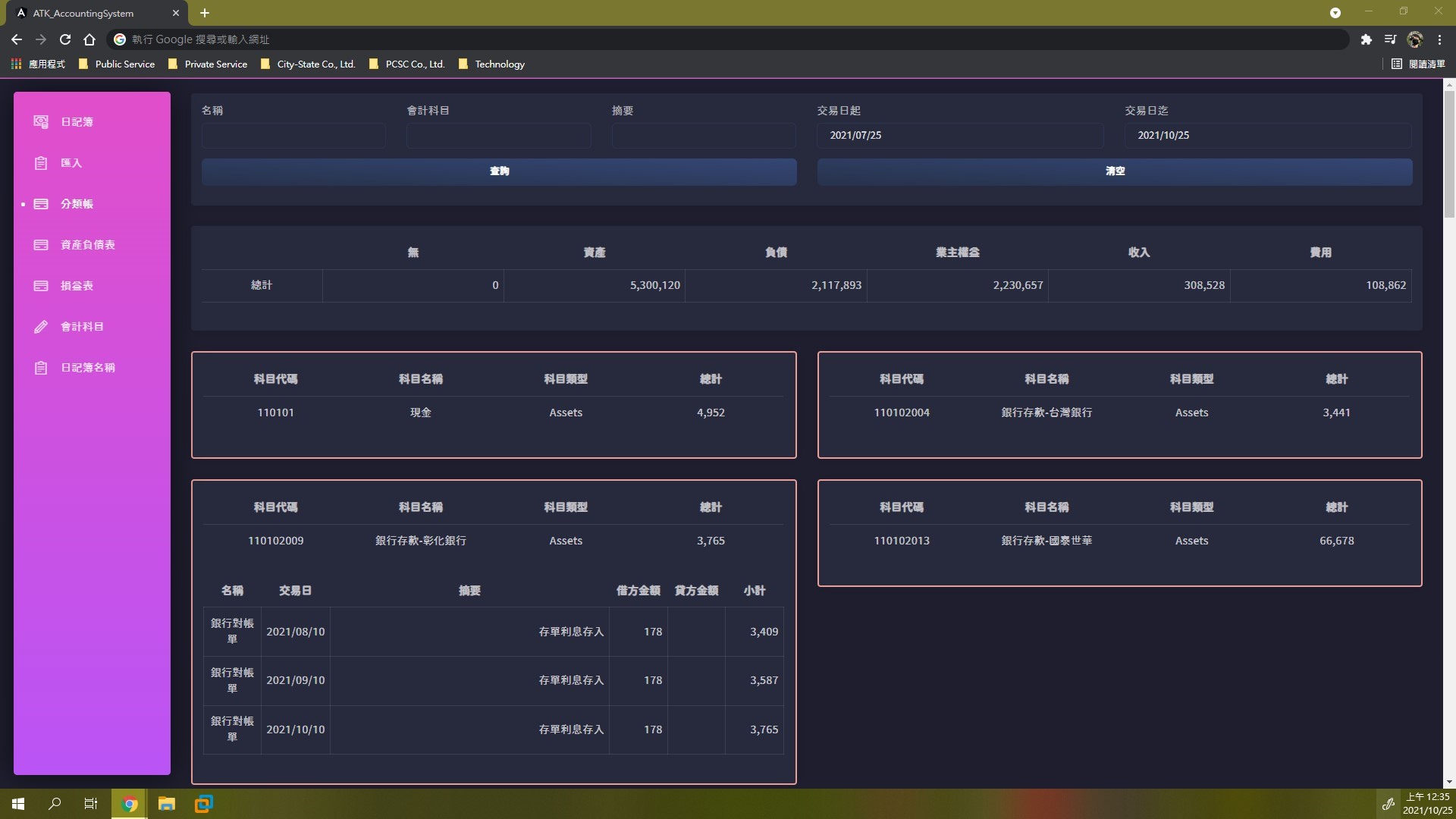Click the Chrome profile avatar icon

click(1416, 39)
